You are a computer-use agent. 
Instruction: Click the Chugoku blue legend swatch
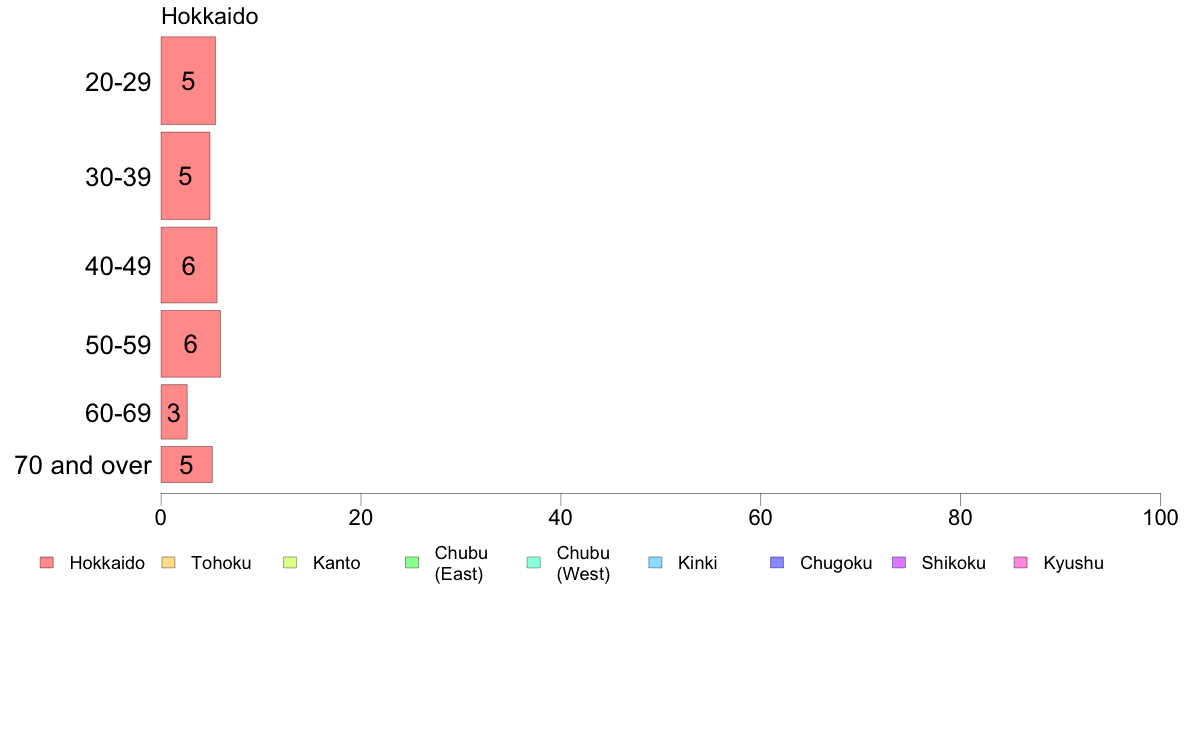tap(777, 562)
